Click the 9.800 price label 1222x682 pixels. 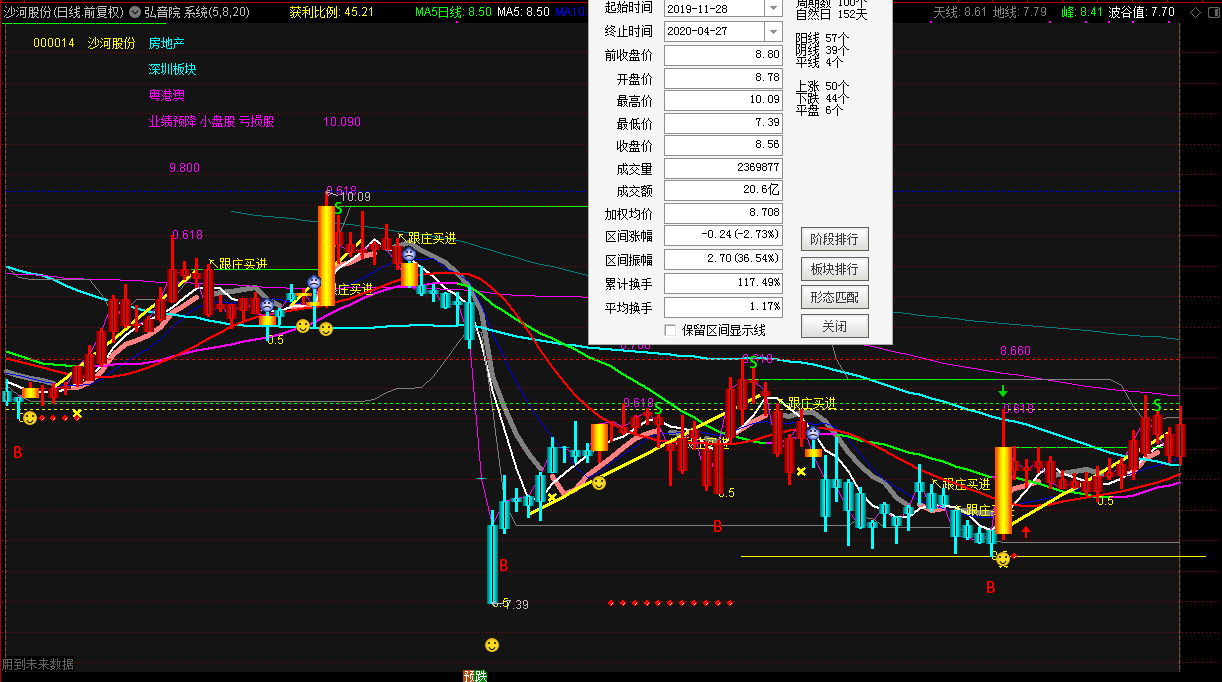point(185,168)
